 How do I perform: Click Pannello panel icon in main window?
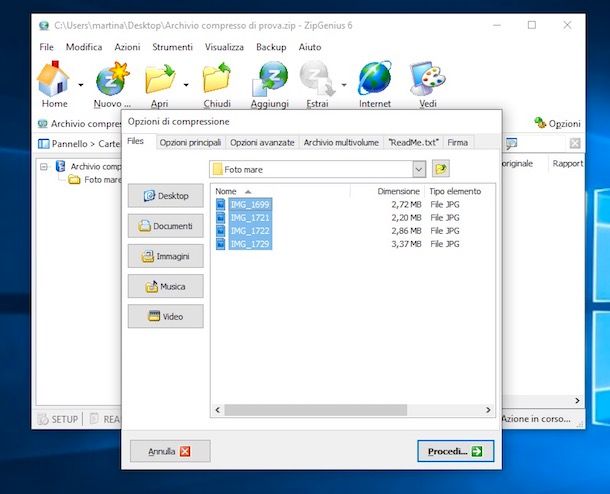44,144
